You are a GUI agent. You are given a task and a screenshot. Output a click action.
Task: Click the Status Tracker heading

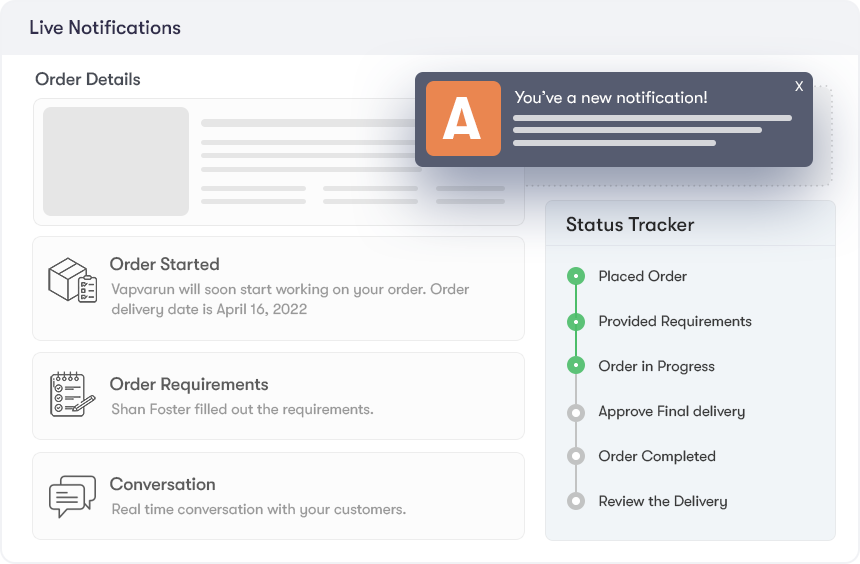[630, 225]
